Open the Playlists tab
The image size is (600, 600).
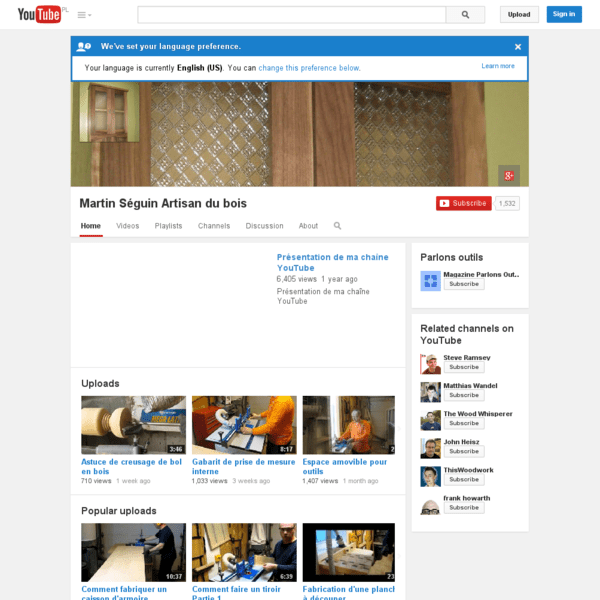(168, 226)
